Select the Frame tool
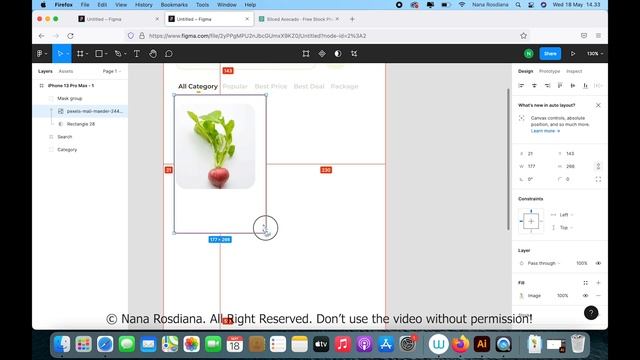Image resolution: width=640 pixels, height=360 pixels. click(x=80, y=53)
